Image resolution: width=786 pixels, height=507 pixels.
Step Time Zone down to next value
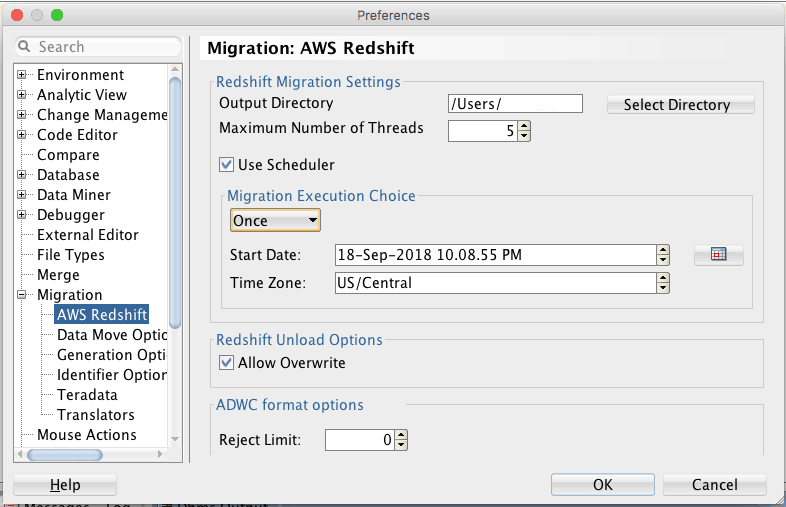(663, 288)
